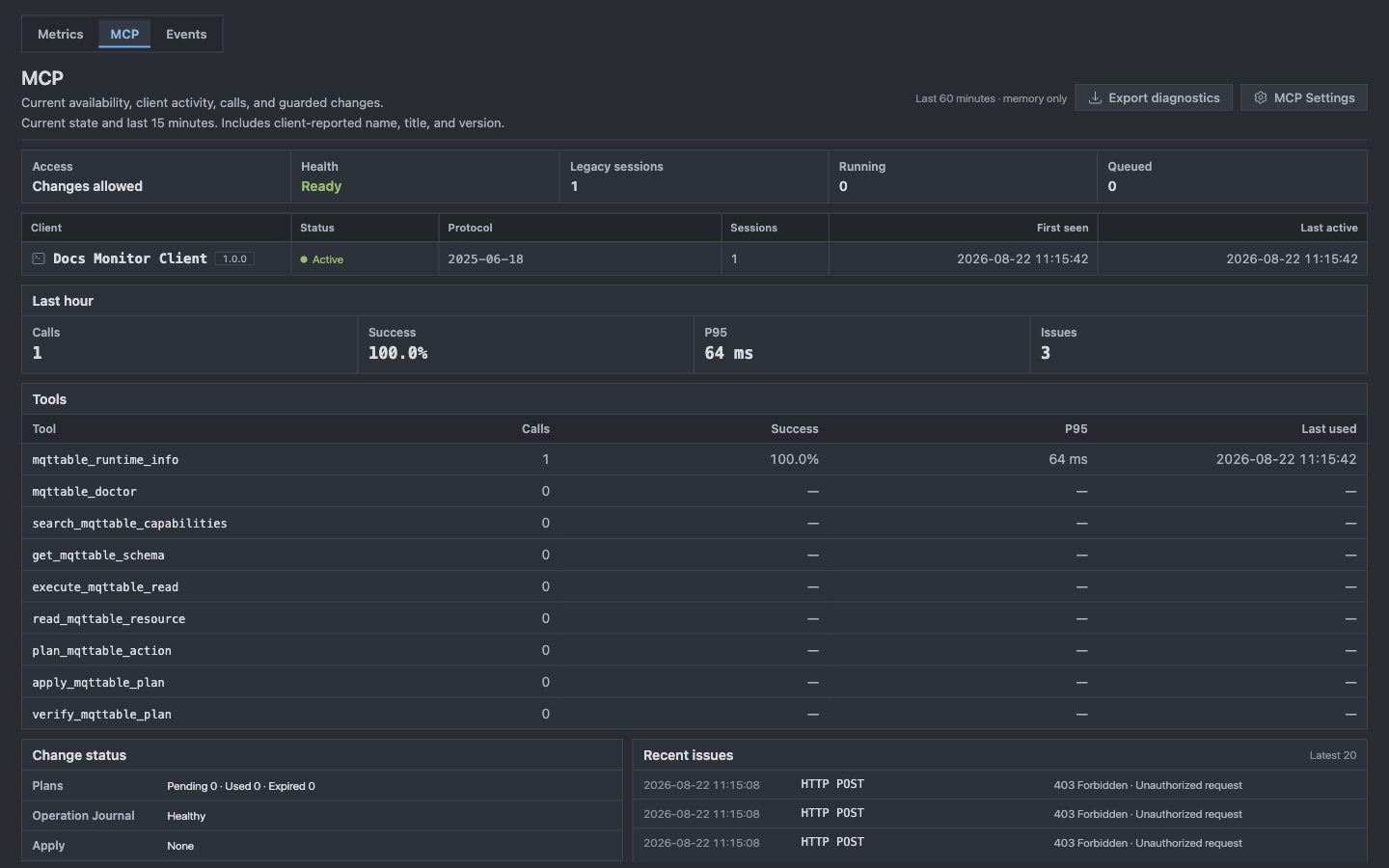Click the Last used column header
1389x868 pixels.
(x=1328, y=428)
